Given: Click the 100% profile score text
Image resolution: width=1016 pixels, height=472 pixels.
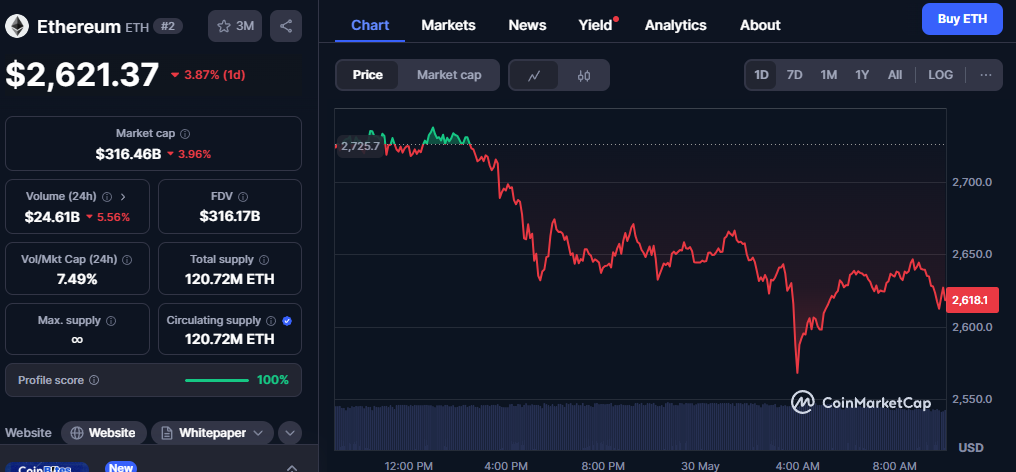Looking at the screenshot, I should [273, 380].
